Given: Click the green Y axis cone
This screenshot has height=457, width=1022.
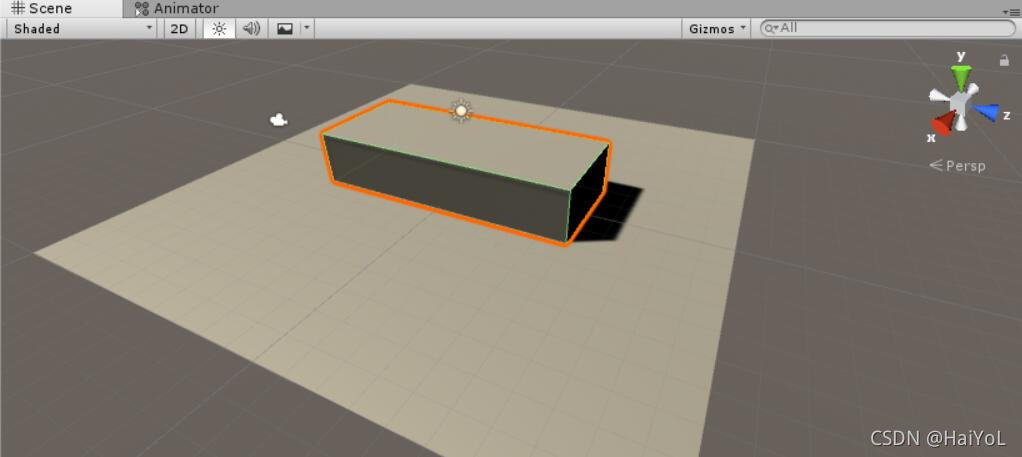Looking at the screenshot, I should [961, 77].
